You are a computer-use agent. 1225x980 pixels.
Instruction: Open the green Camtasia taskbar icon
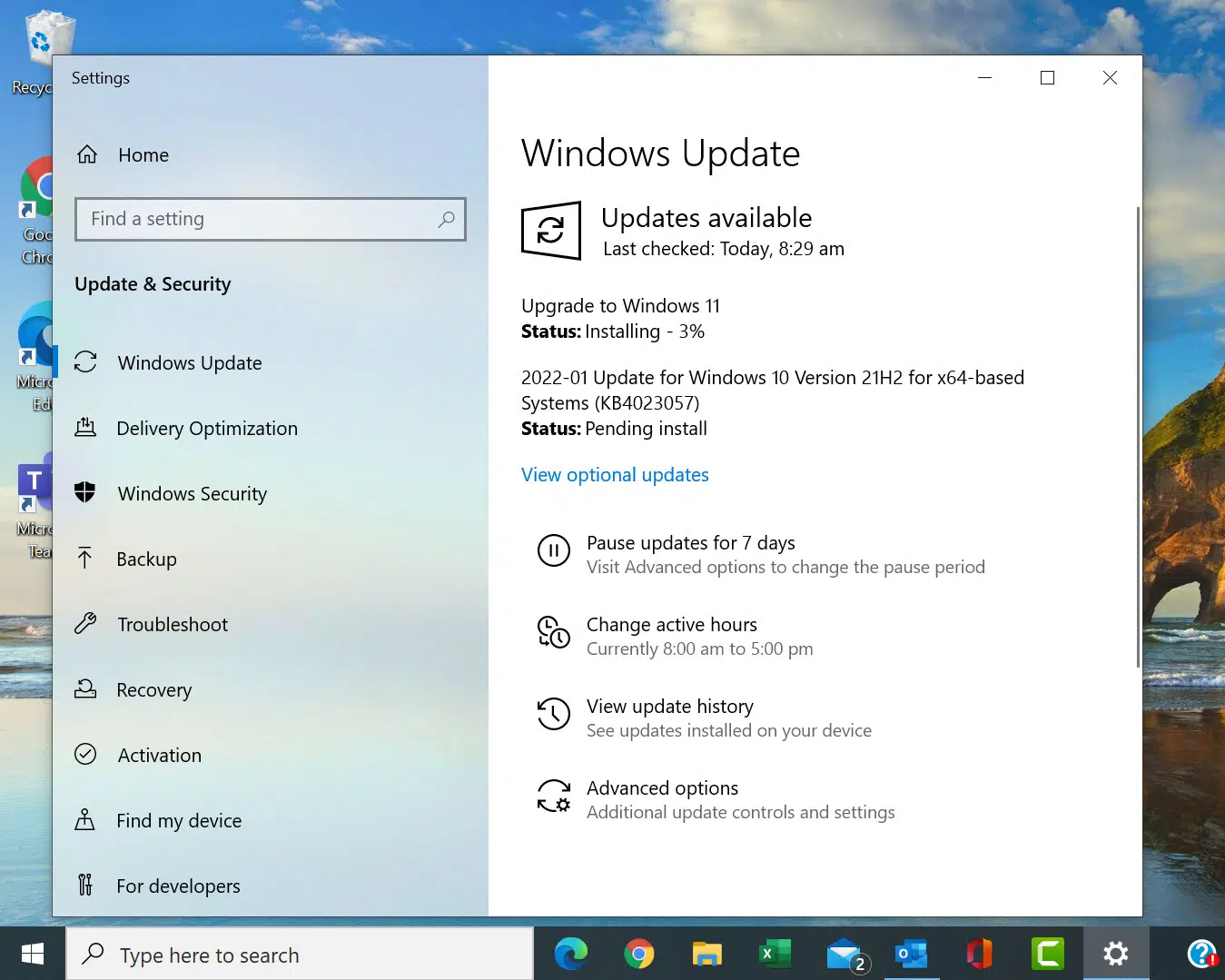1048,954
